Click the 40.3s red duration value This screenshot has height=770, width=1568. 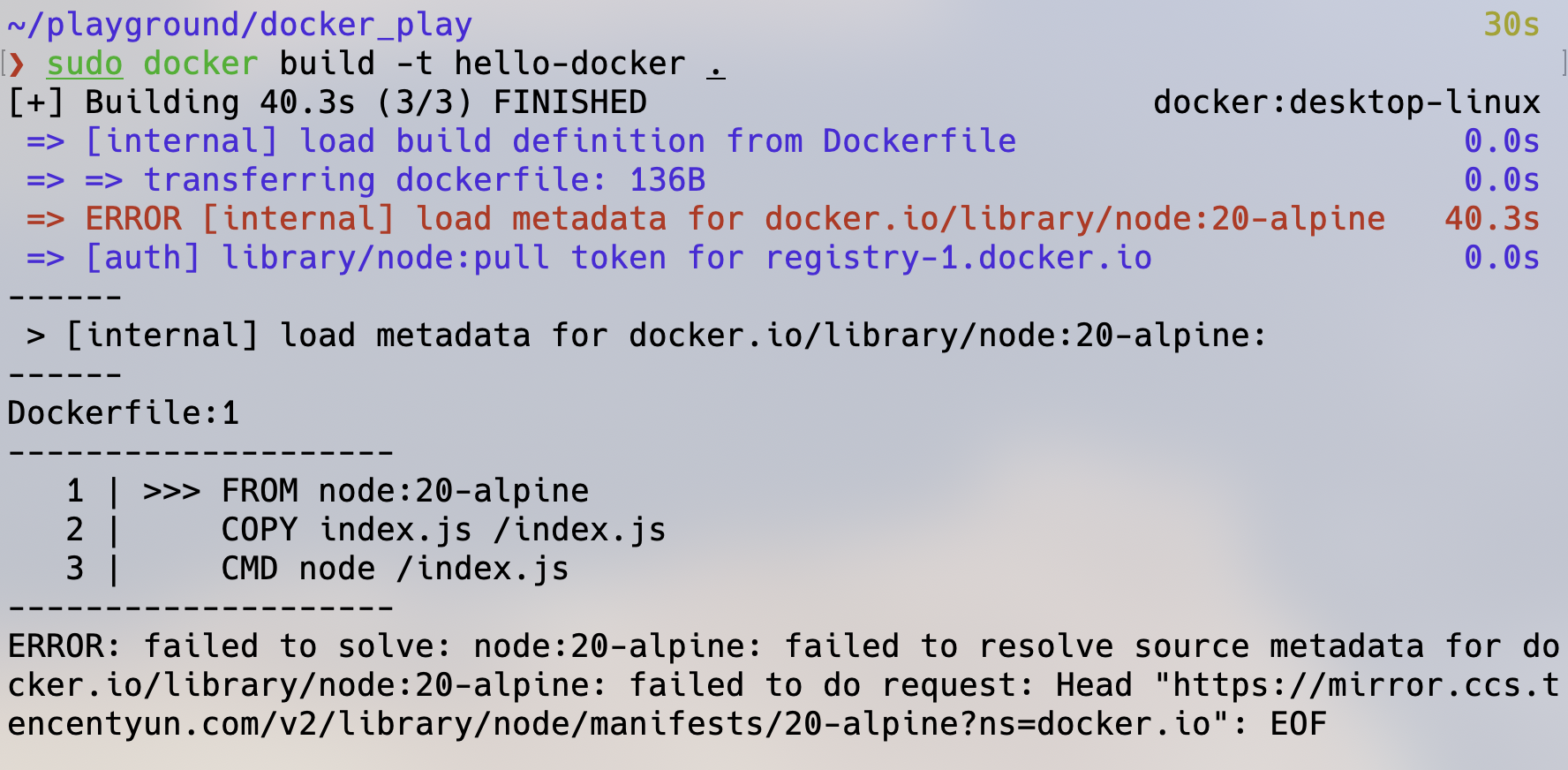pos(1492,219)
